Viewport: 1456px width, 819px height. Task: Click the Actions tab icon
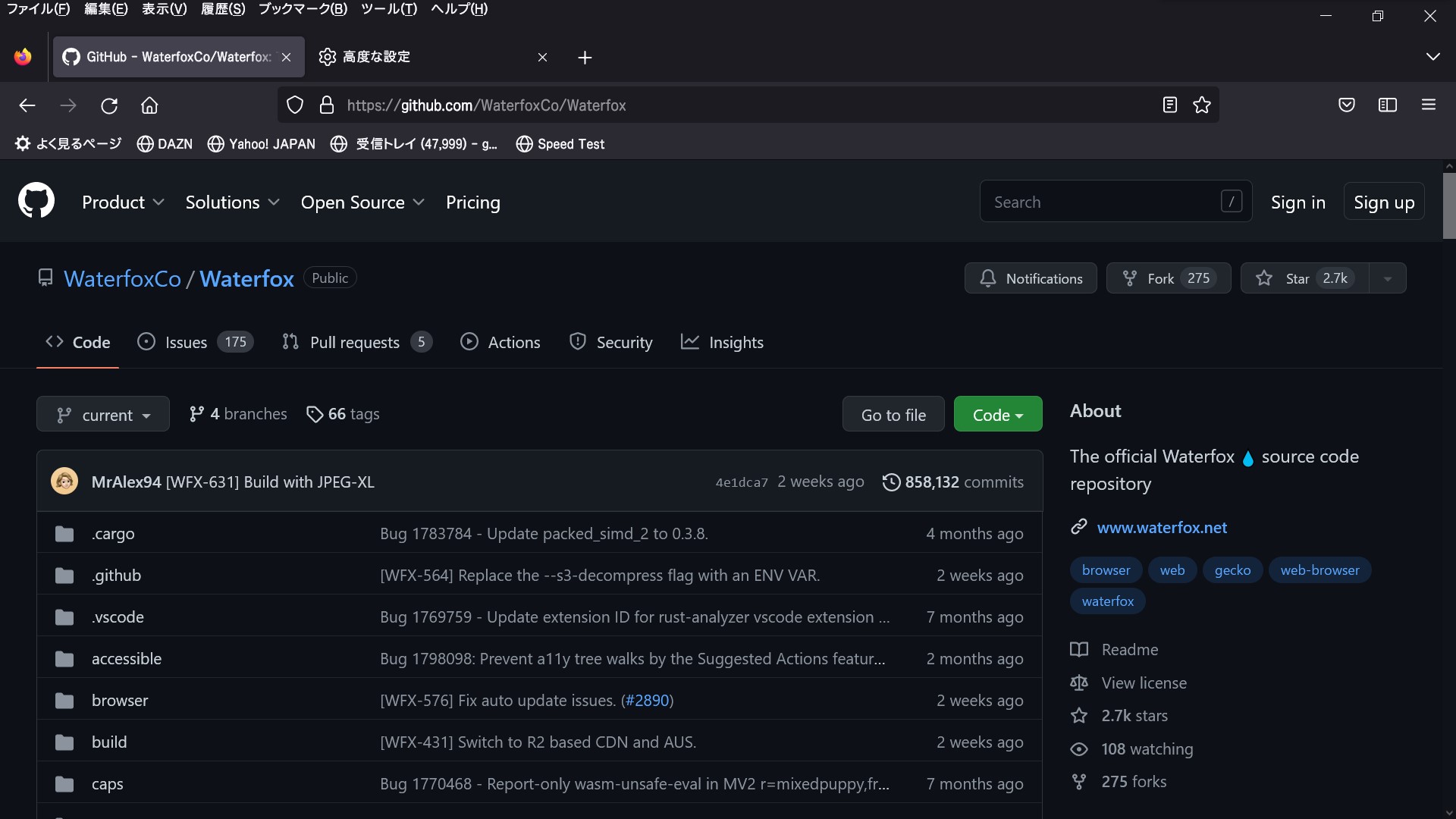(x=470, y=342)
